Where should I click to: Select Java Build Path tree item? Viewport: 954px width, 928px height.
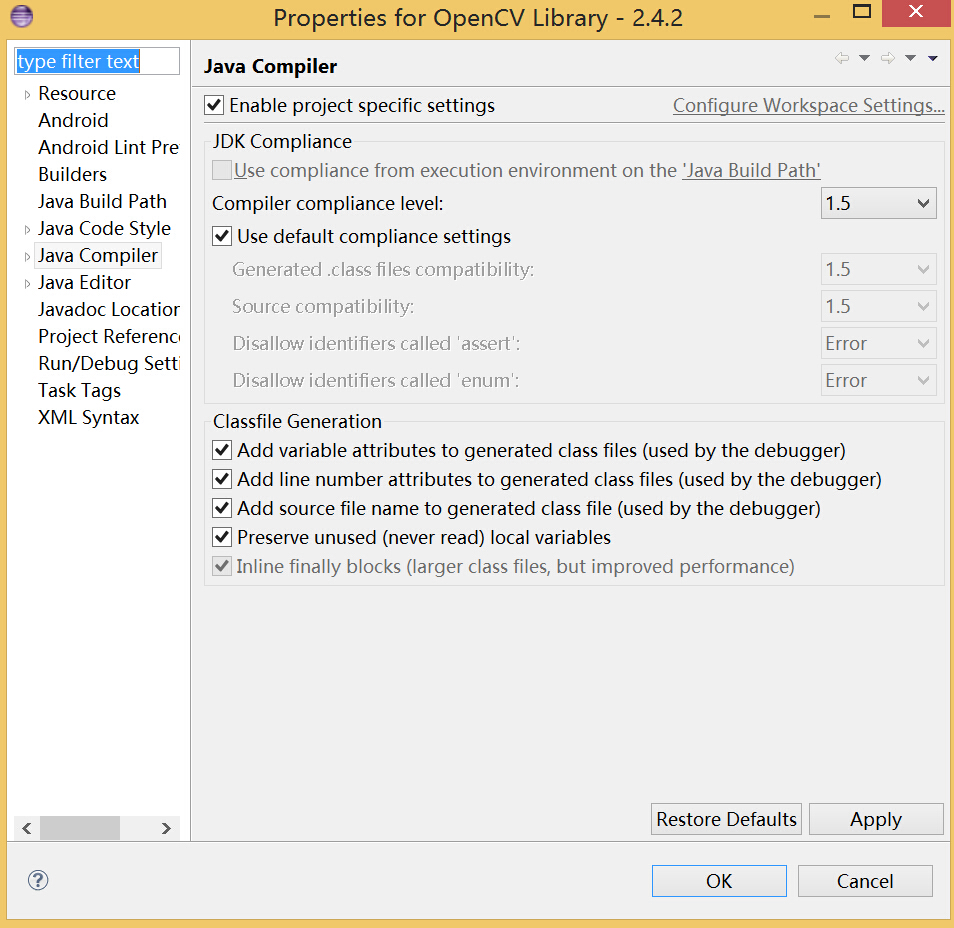click(x=102, y=201)
